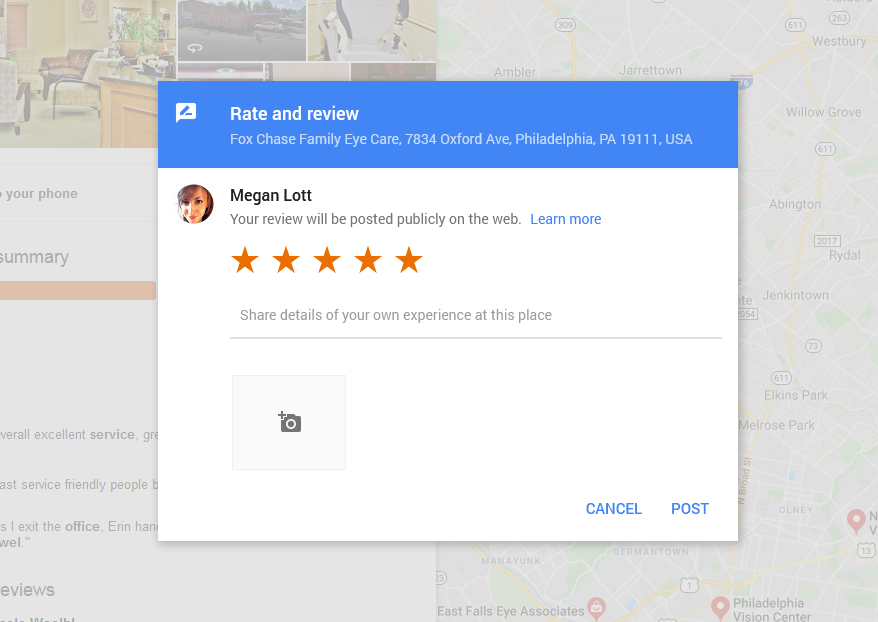Click the Abington map label
The image size is (878, 622).
coord(795,204)
